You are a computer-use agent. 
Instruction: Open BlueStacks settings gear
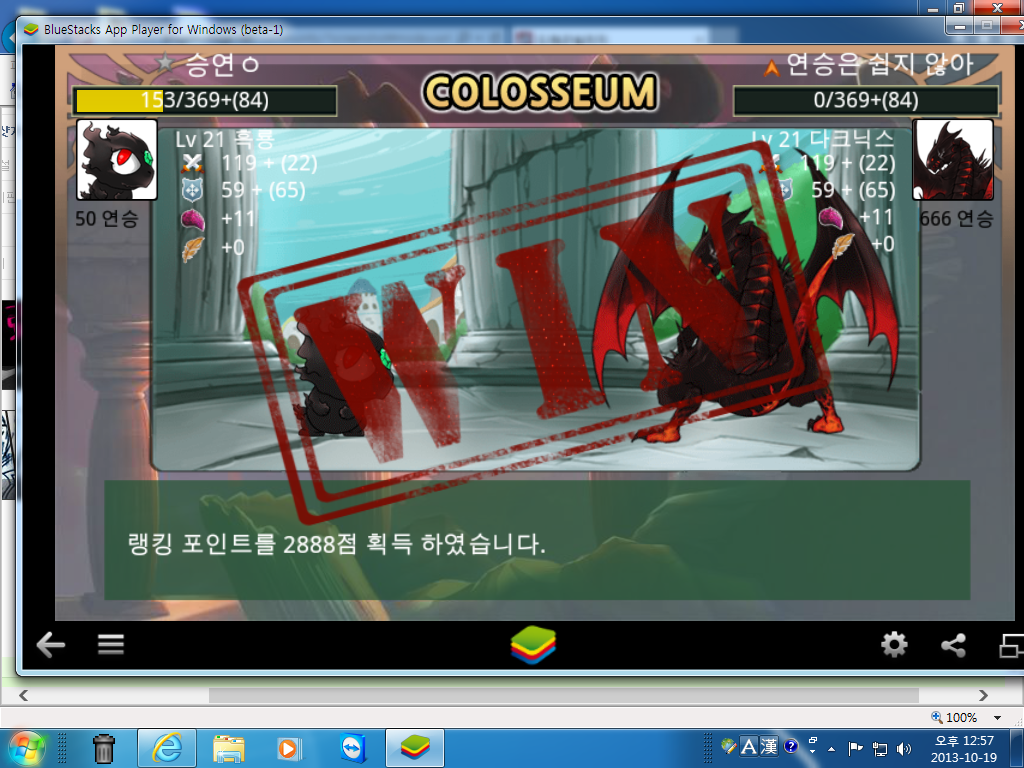894,645
